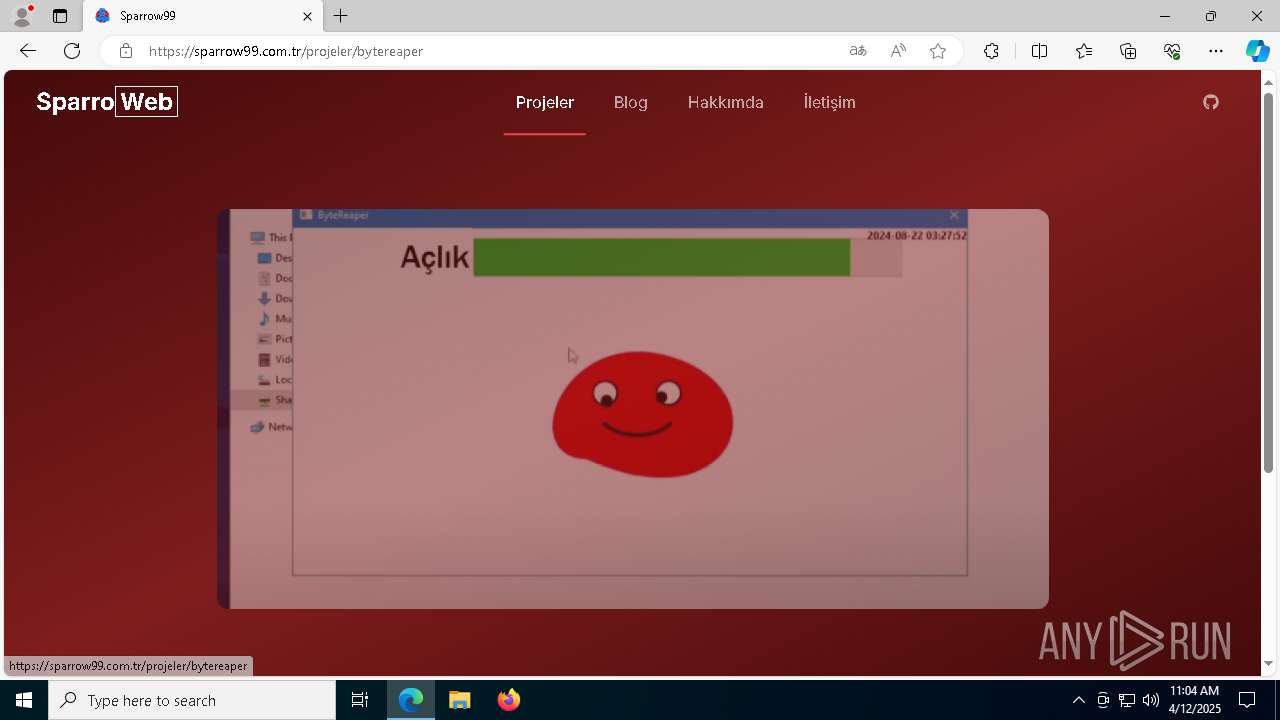The height and width of the screenshot is (720, 1280).
Task: Open the Collections icon
Action: pyautogui.click(x=1128, y=51)
